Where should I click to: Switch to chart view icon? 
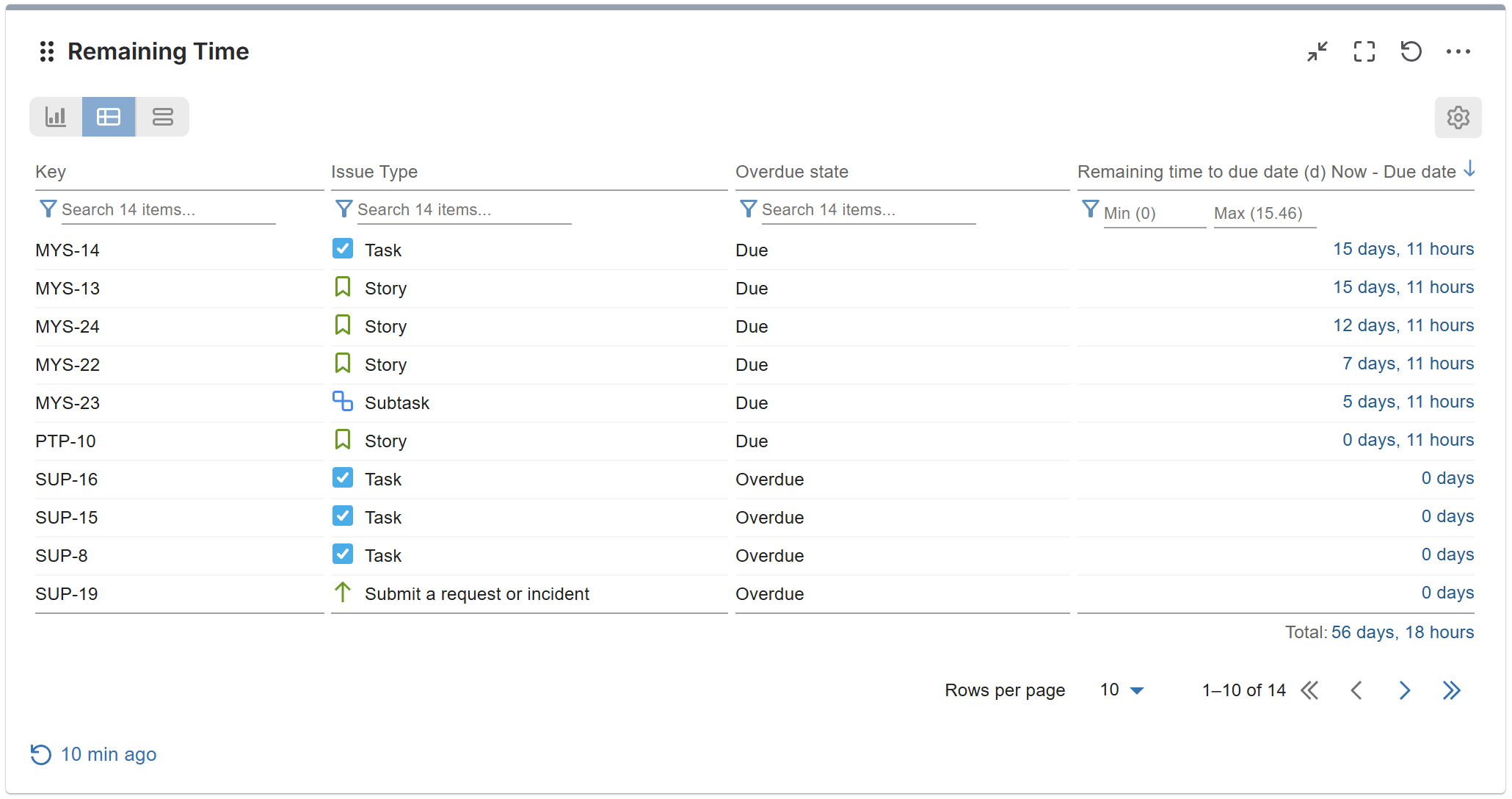56,117
